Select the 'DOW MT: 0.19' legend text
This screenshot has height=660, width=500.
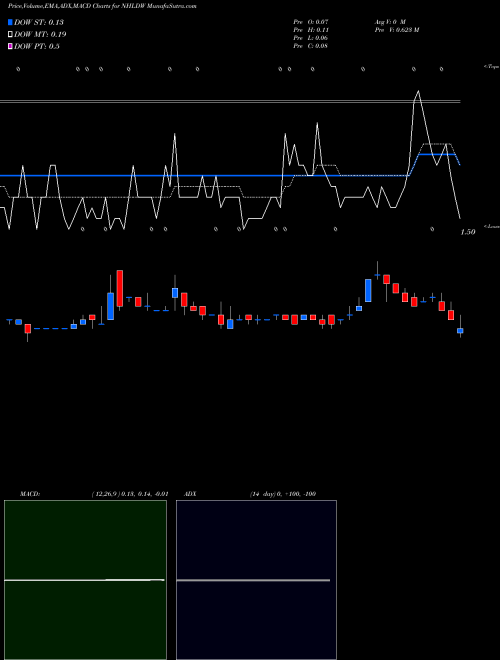[40, 35]
